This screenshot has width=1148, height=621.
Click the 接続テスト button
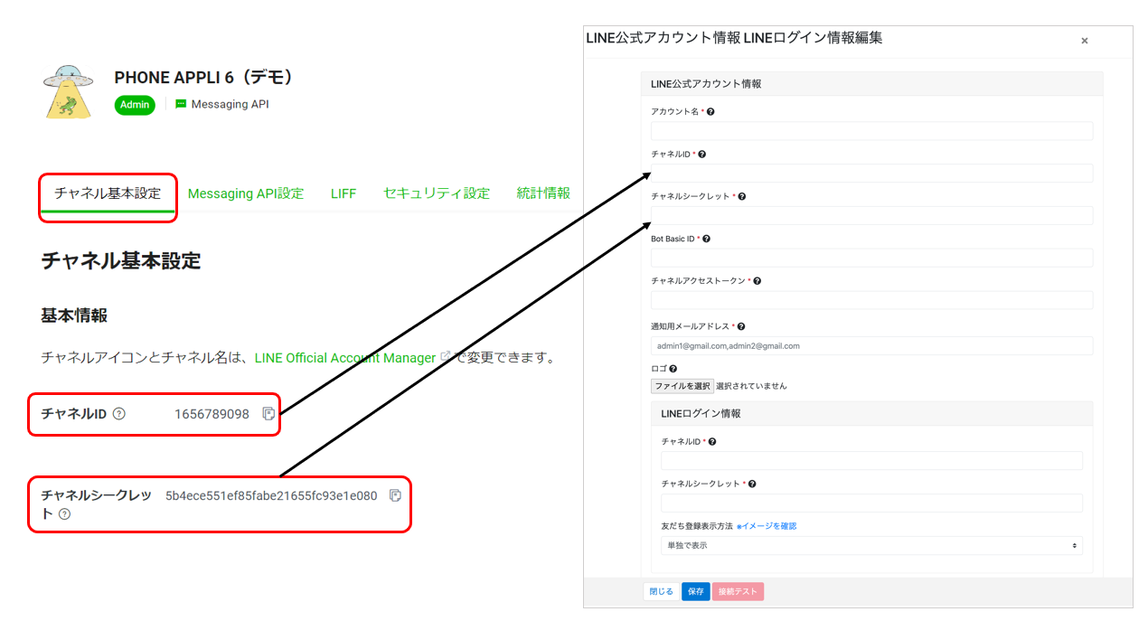738,592
